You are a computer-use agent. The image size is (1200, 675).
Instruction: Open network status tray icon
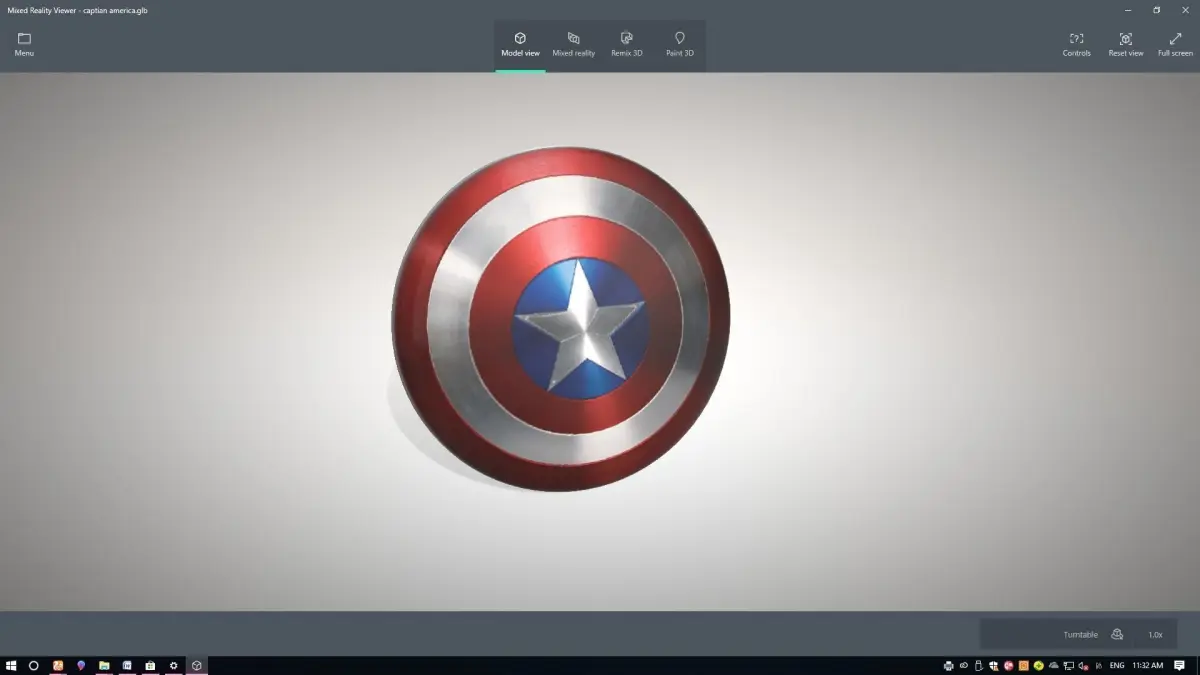1069,665
